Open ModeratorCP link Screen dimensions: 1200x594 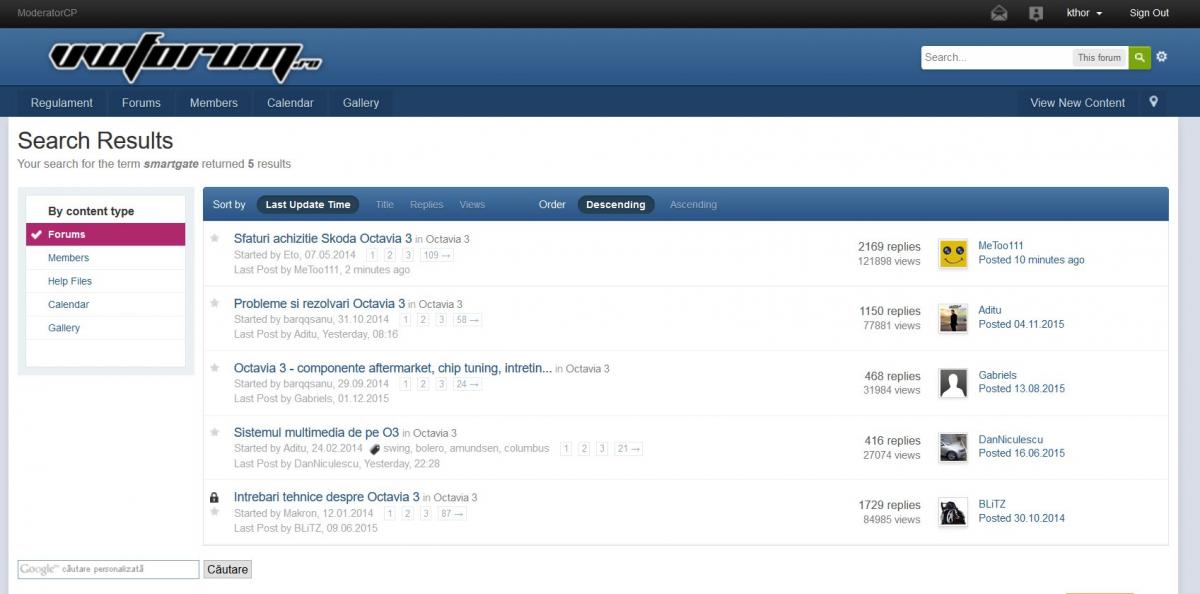47,13
